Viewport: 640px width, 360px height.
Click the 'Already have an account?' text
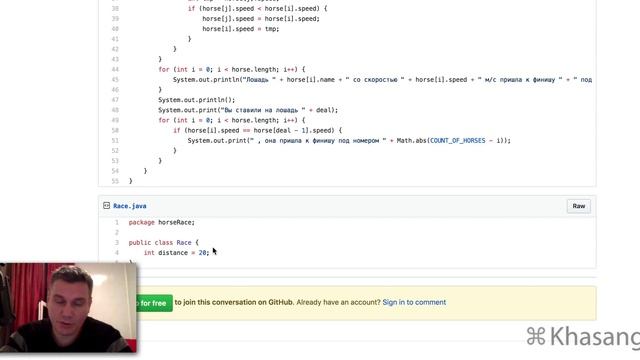click(338, 302)
